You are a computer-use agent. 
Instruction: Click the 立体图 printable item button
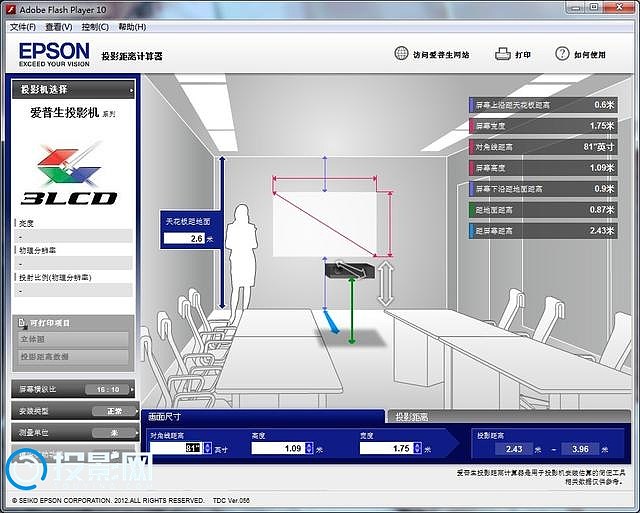[73, 339]
